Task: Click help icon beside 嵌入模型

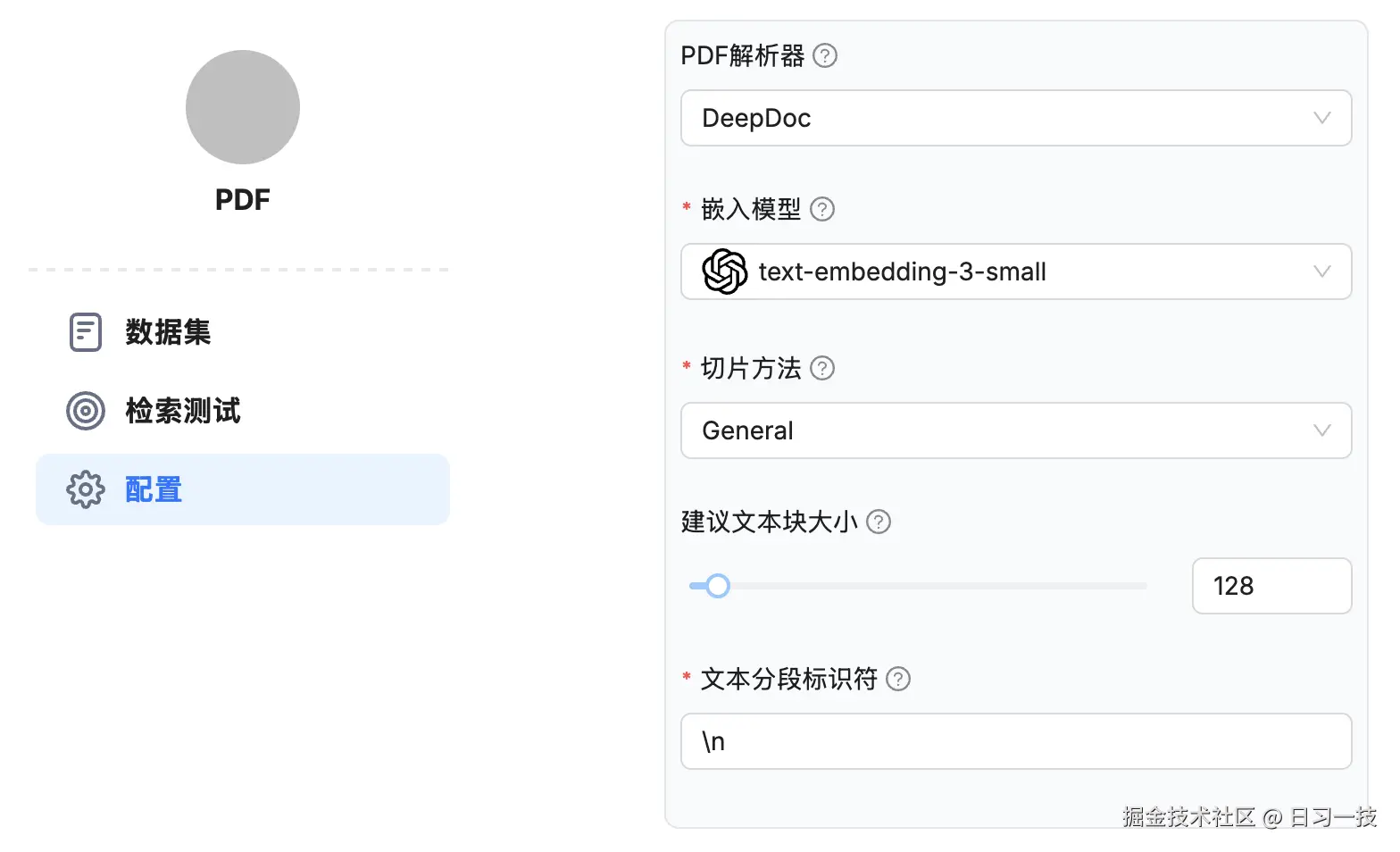Action: pos(822,209)
